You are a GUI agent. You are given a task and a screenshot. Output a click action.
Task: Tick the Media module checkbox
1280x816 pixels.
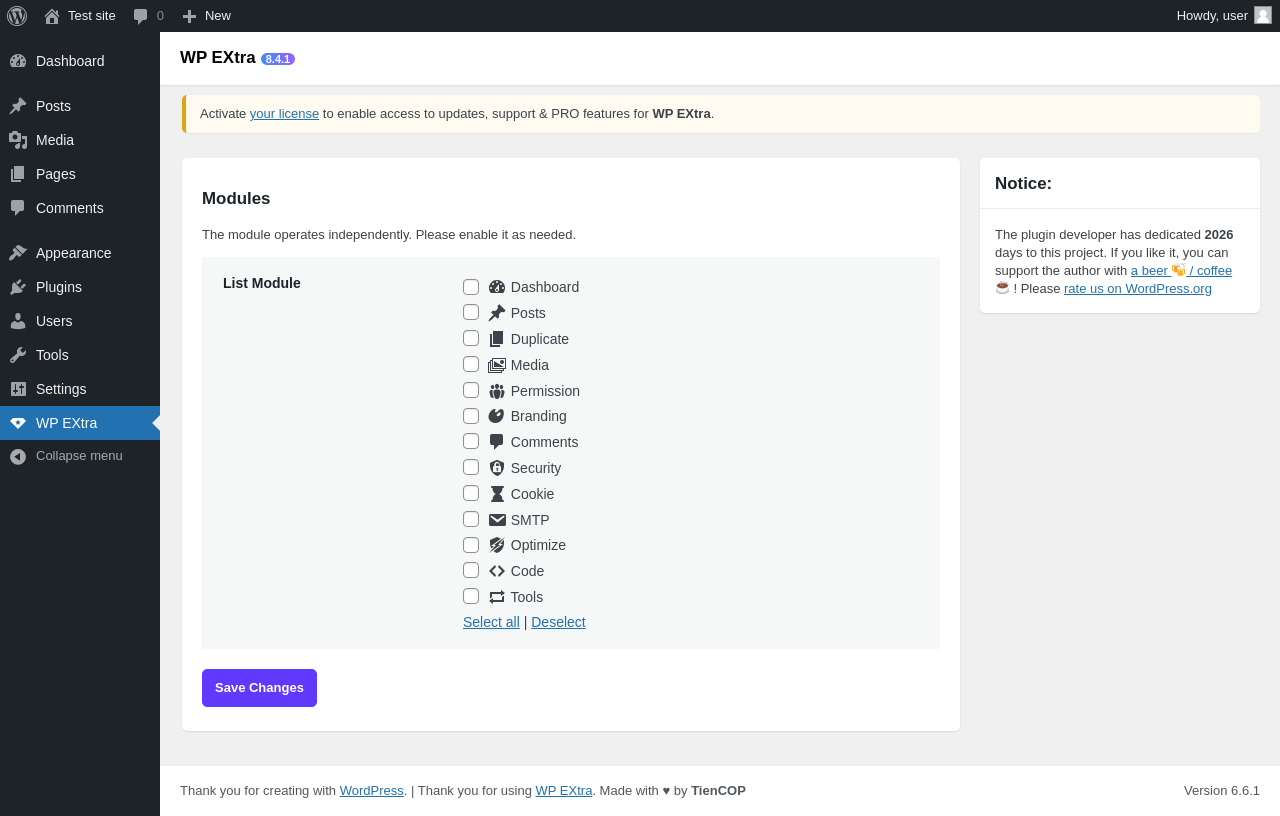coord(471,364)
